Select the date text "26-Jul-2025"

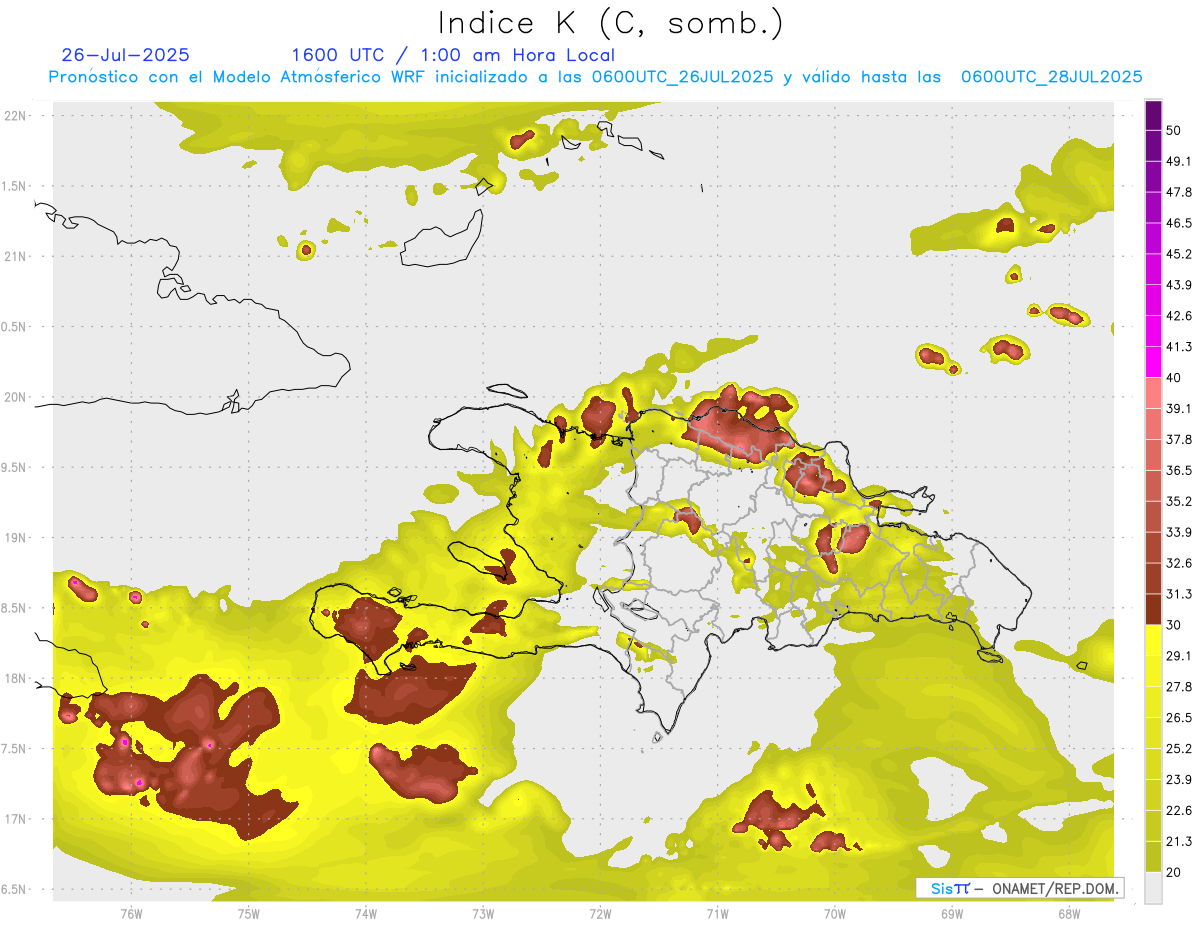pyautogui.click(x=125, y=55)
